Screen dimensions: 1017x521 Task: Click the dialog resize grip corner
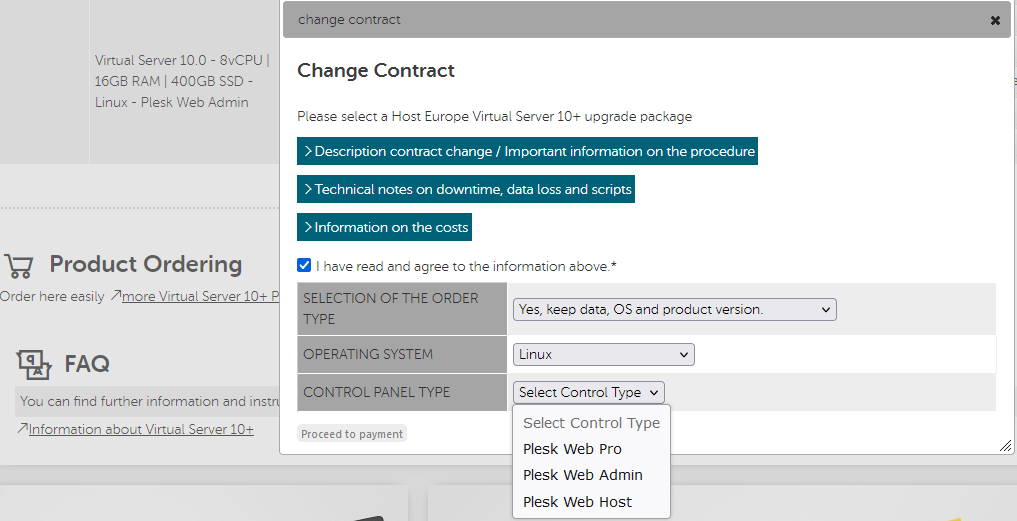[1005, 446]
